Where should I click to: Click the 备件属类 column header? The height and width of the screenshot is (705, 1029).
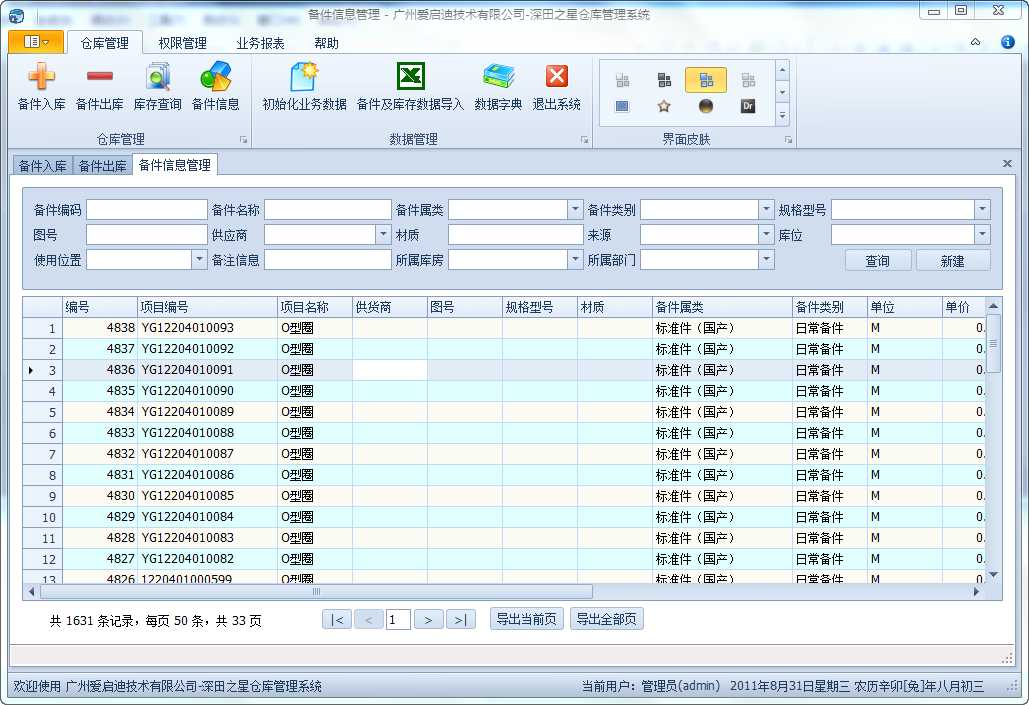pyautogui.click(x=723, y=307)
